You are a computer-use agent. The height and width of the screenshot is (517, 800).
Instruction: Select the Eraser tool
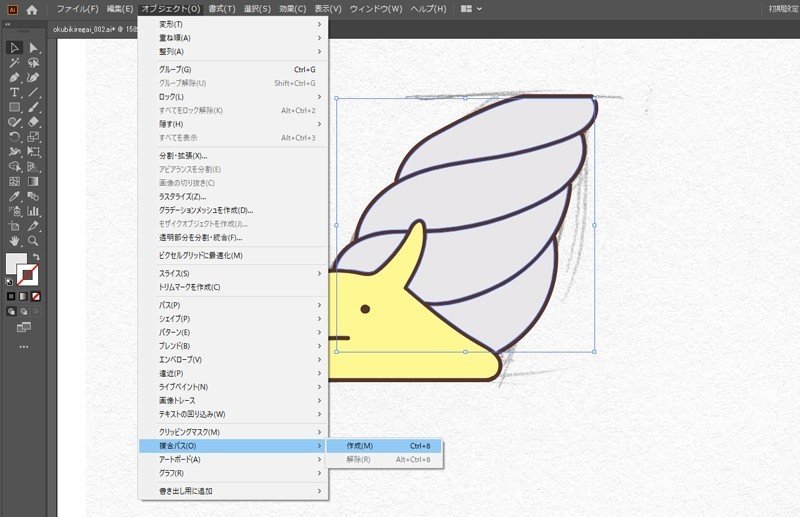33,122
